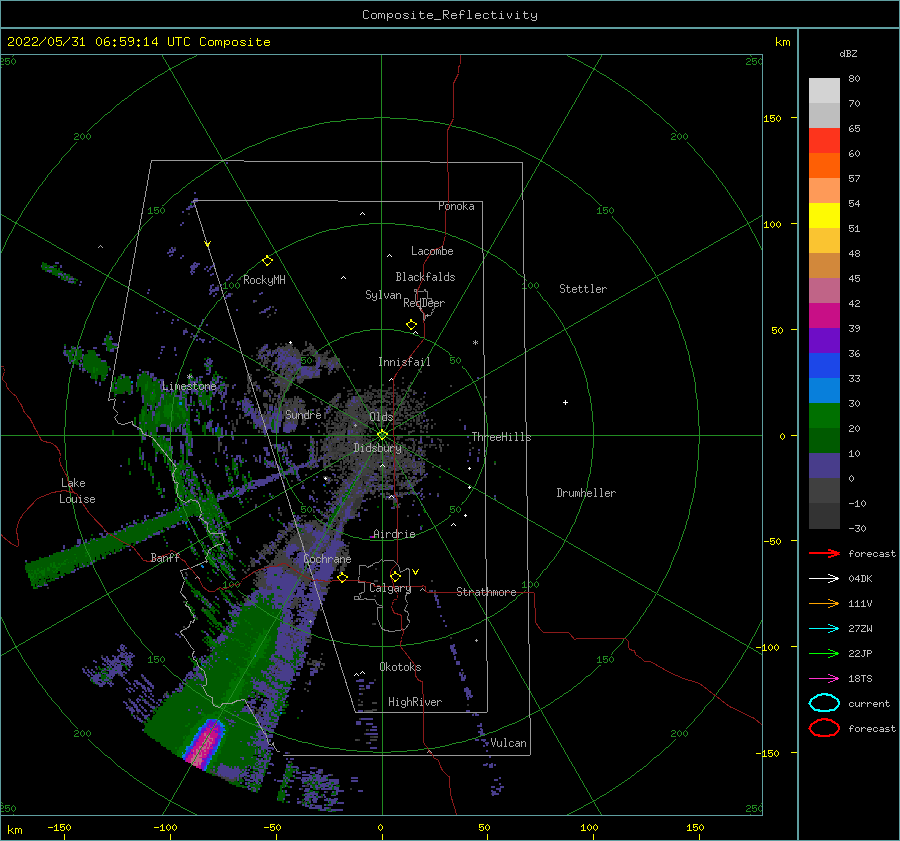Click the magenta 18TS arrow icon
Viewport: 900px width, 841px height.
(x=824, y=679)
